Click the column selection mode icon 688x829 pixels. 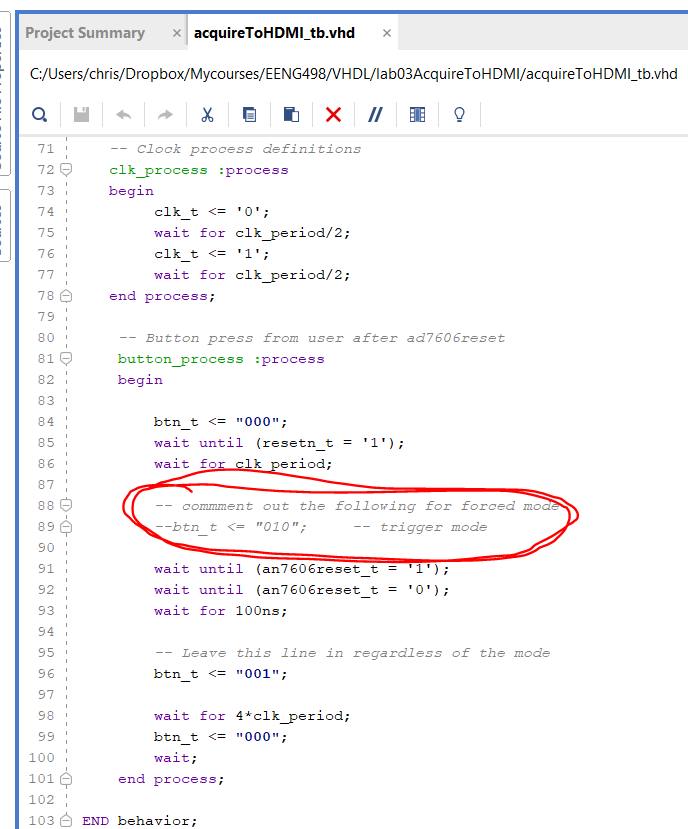pos(417,114)
